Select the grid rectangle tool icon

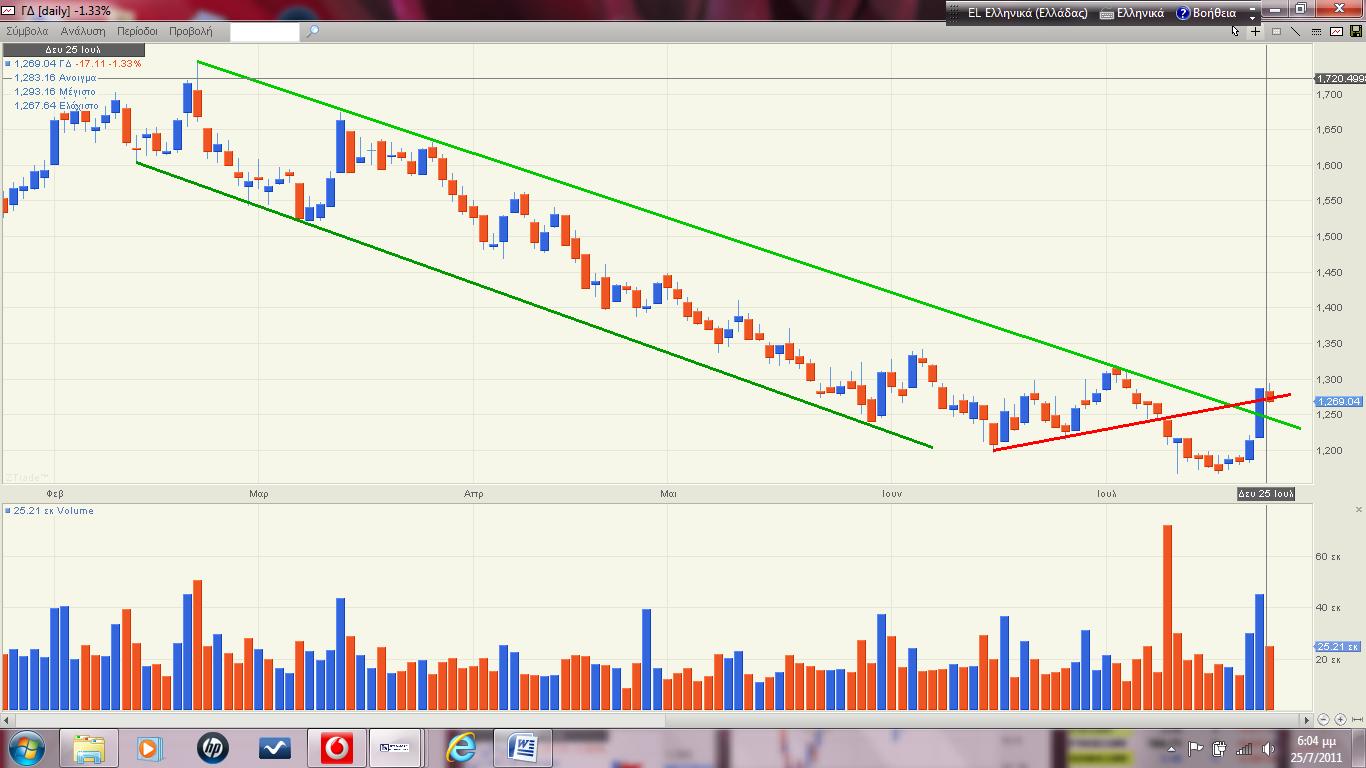point(1276,31)
